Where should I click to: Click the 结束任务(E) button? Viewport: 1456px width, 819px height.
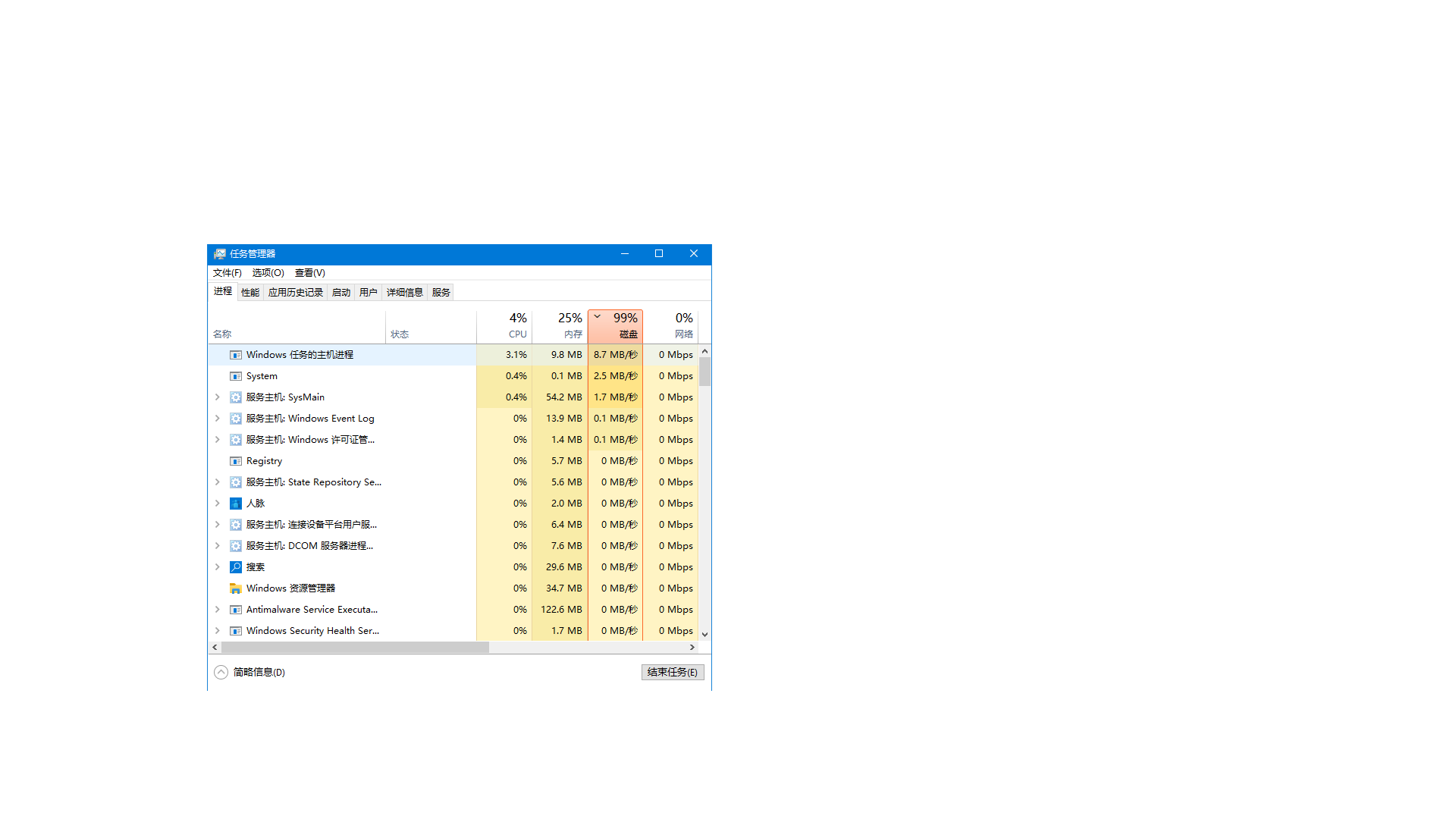point(673,673)
